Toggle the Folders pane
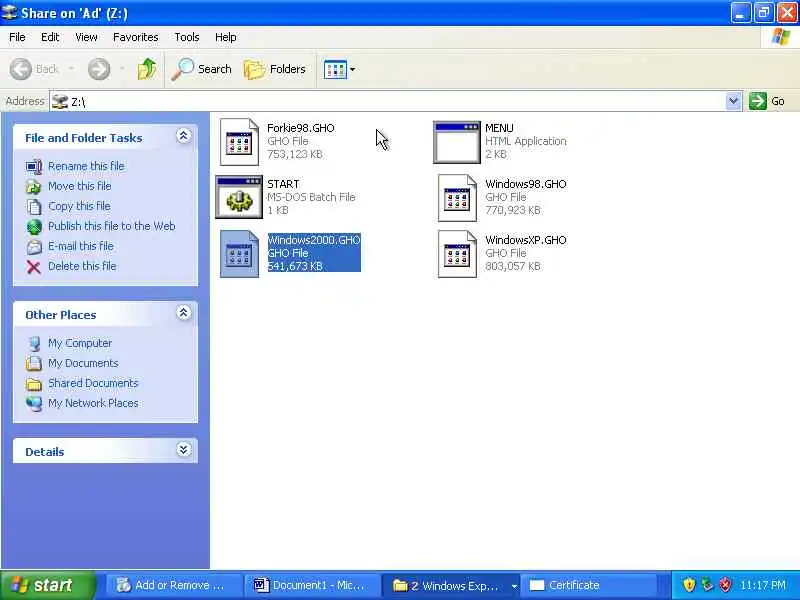 274,69
